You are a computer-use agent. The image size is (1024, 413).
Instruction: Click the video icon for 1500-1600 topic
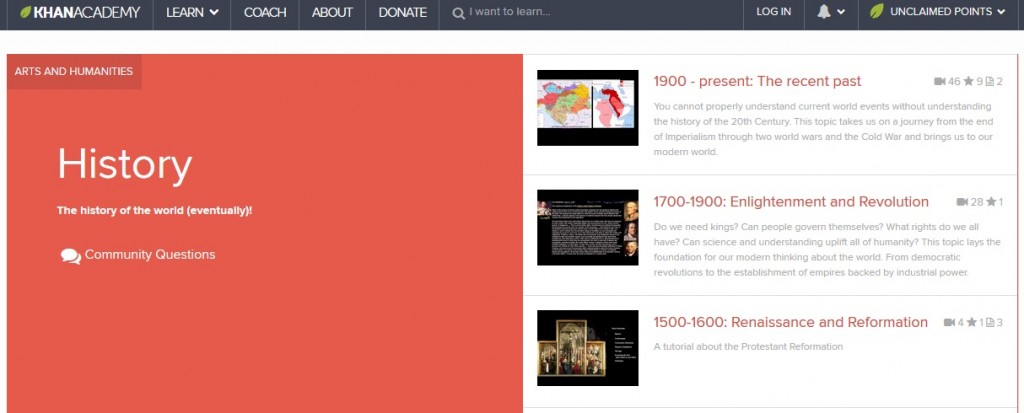pos(950,322)
